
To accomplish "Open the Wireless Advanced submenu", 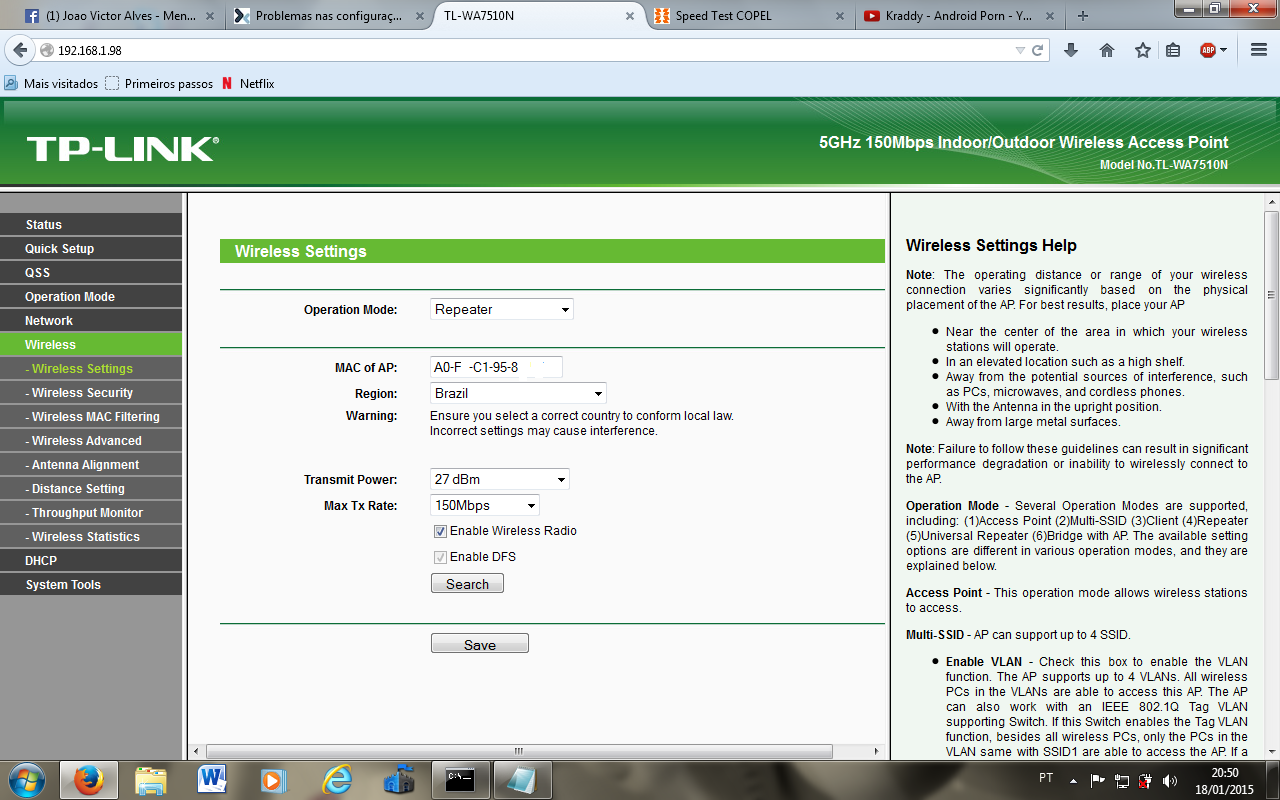I will pyautogui.click(x=91, y=441).
